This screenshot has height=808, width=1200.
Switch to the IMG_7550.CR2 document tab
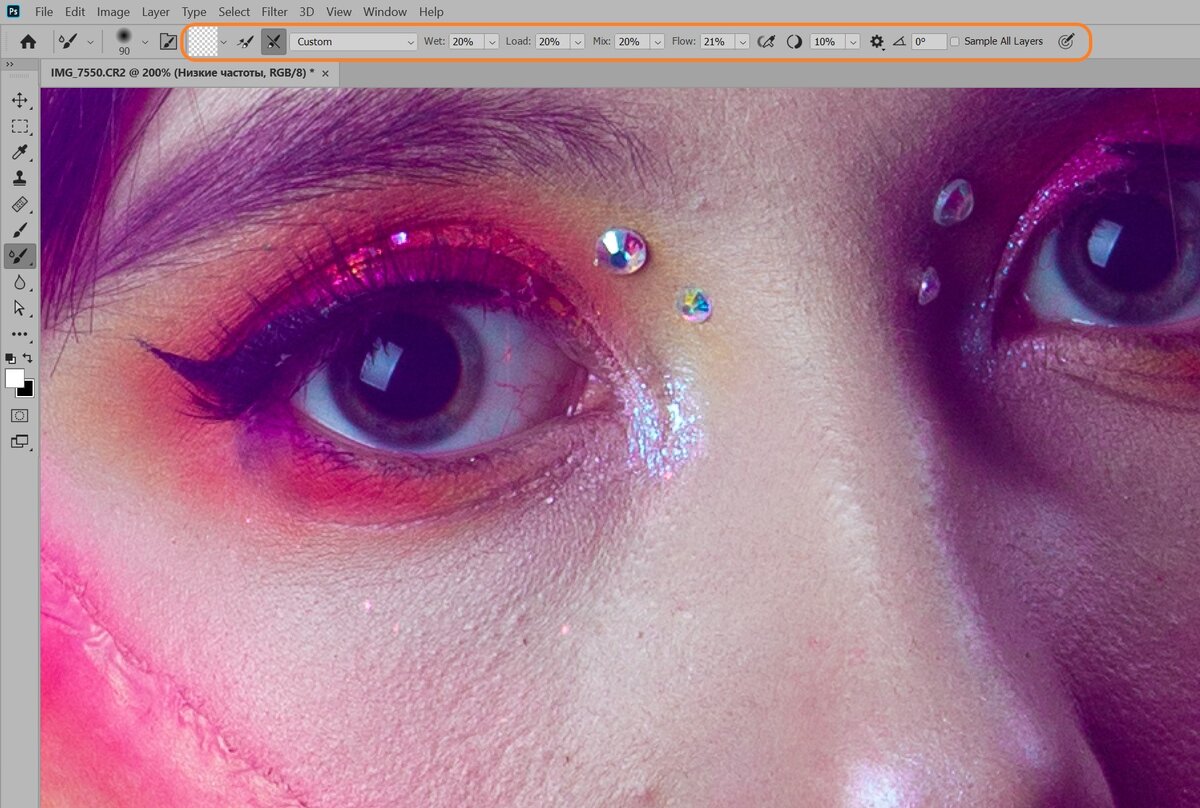(x=182, y=73)
